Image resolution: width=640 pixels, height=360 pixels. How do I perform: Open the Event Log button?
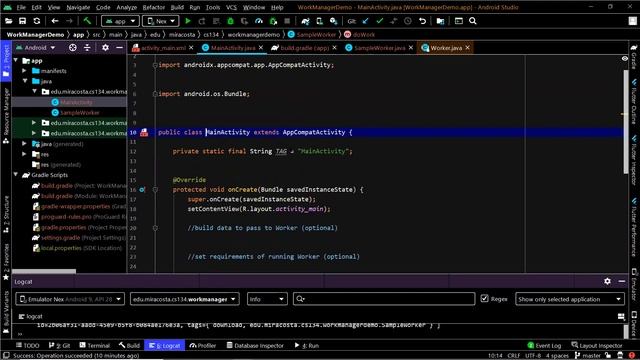point(544,345)
